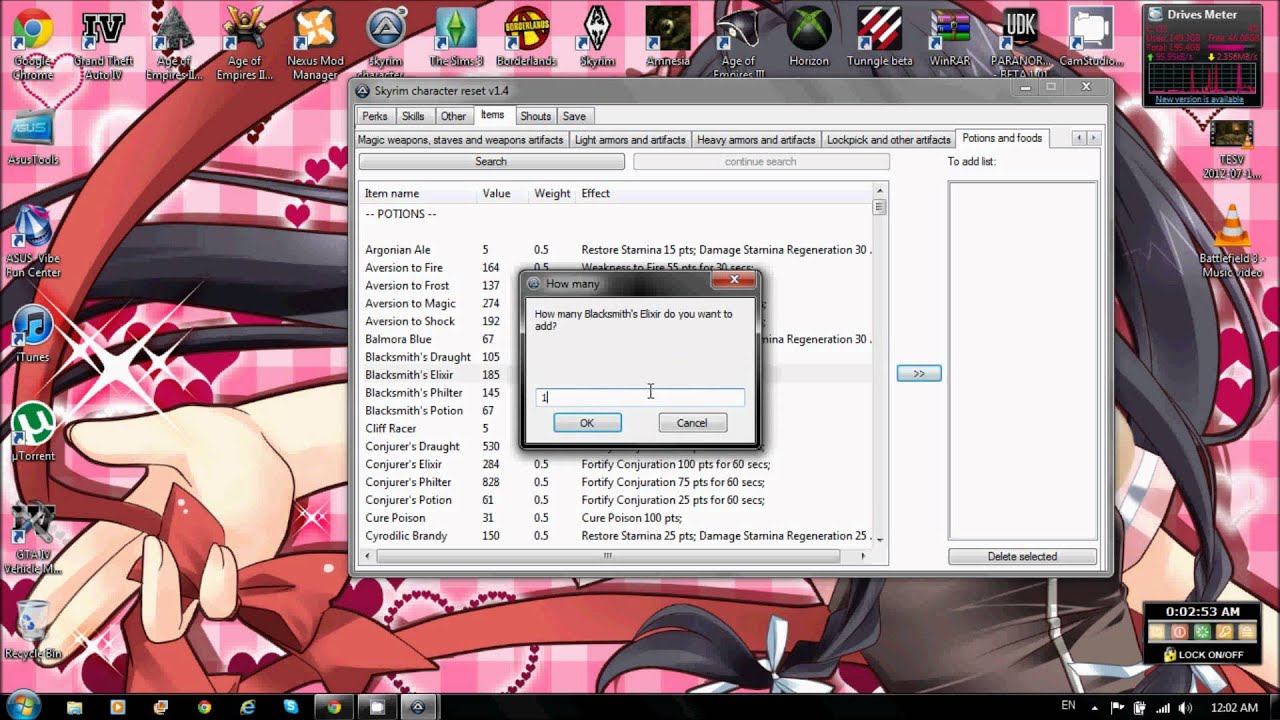This screenshot has width=1280, height=720.
Task: Select the Cyrodilic Brandy row
Action: (x=616, y=536)
